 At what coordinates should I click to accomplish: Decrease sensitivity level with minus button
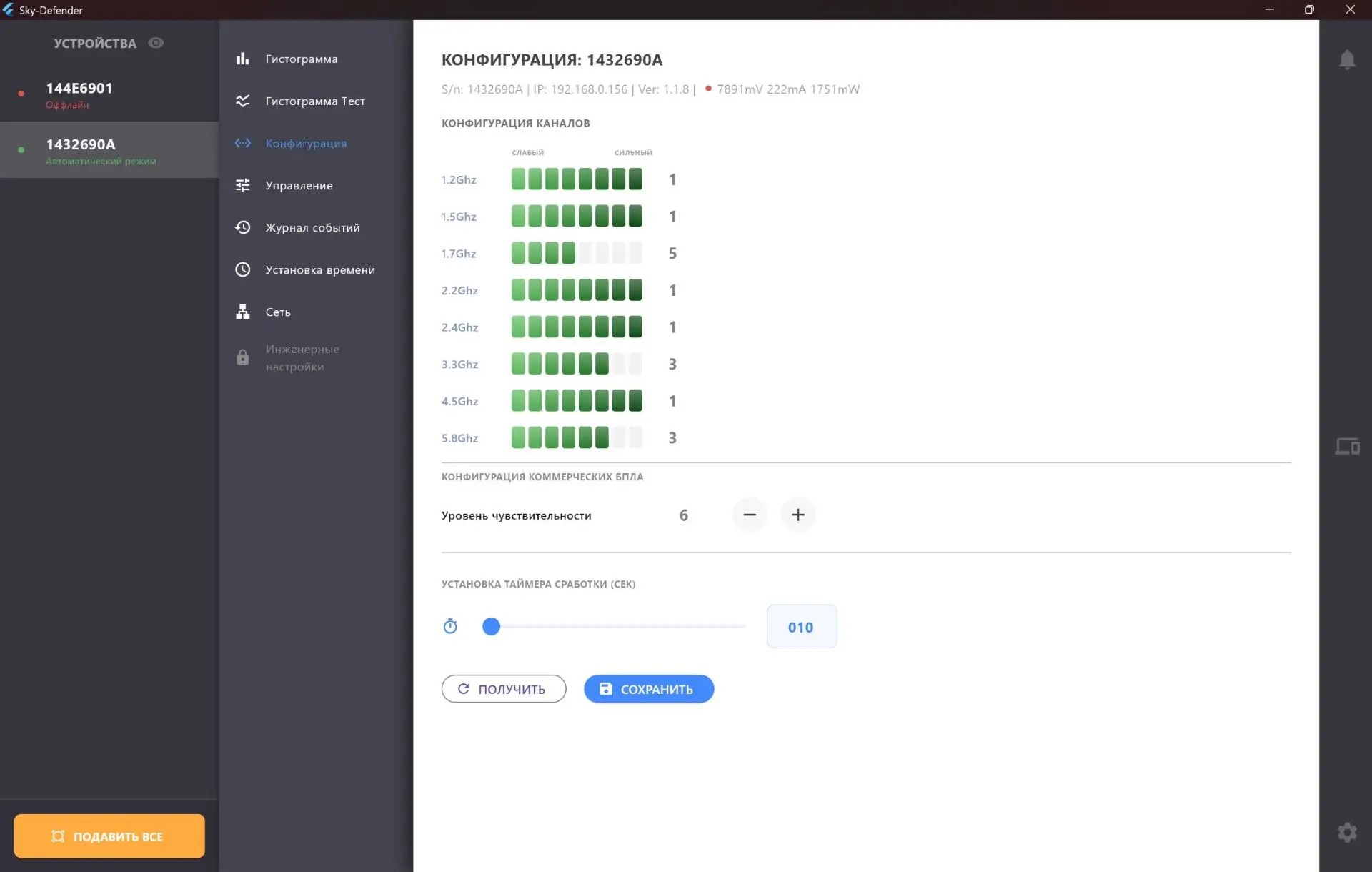tap(750, 515)
